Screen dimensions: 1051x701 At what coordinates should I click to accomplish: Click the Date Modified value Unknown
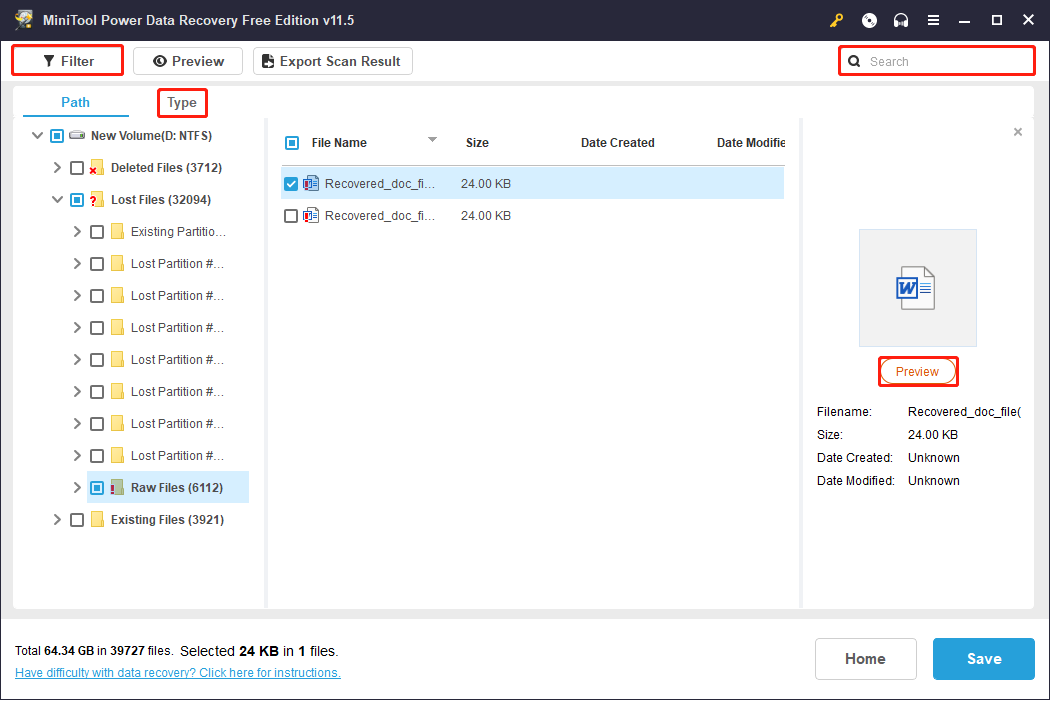coord(934,481)
